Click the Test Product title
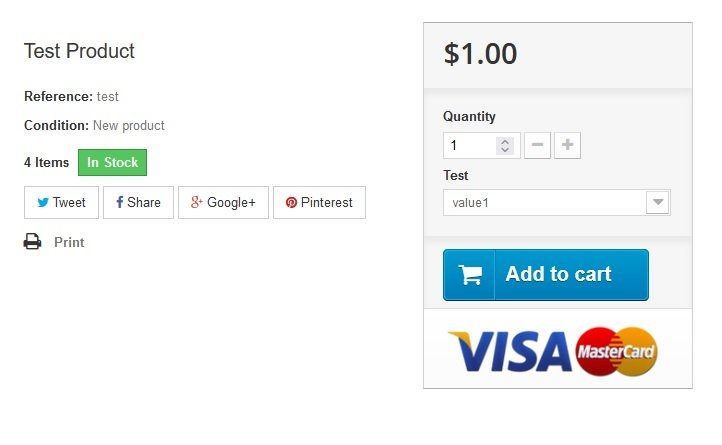The image size is (722, 445). [x=79, y=51]
